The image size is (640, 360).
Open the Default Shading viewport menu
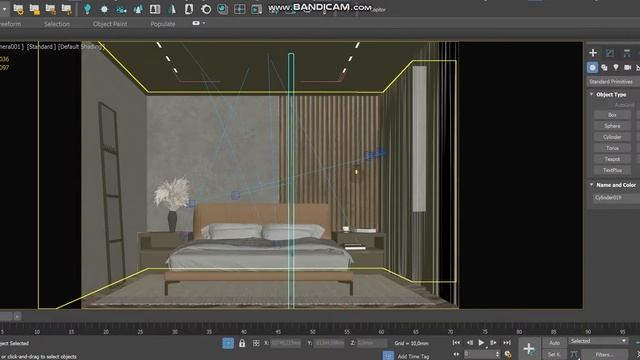(x=80, y=47)
